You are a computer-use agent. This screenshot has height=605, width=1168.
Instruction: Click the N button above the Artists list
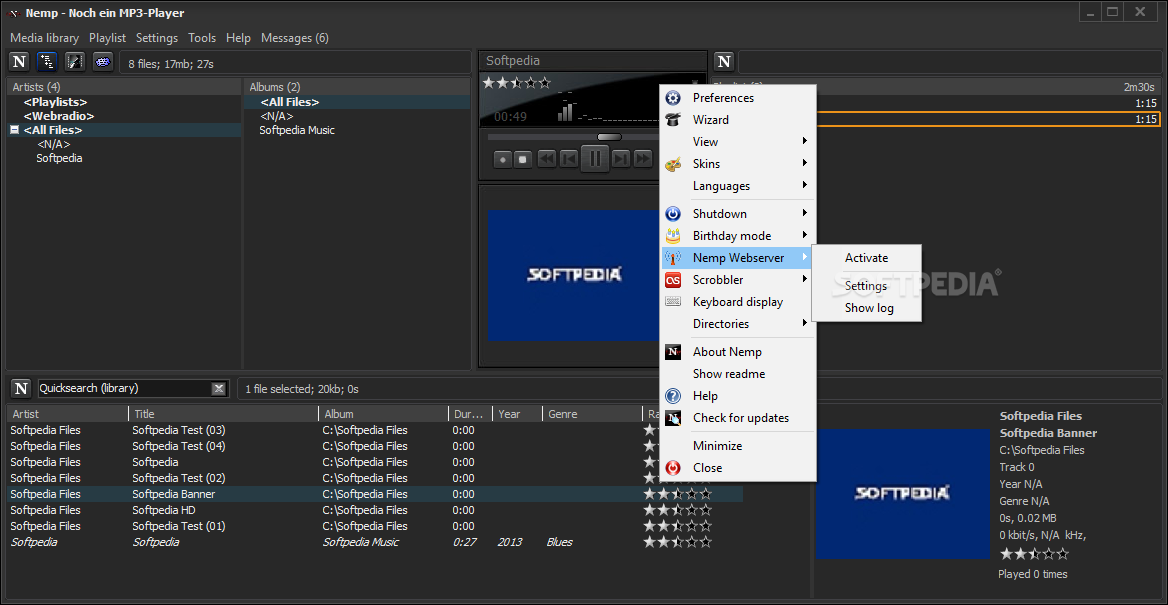coord(19,62)
